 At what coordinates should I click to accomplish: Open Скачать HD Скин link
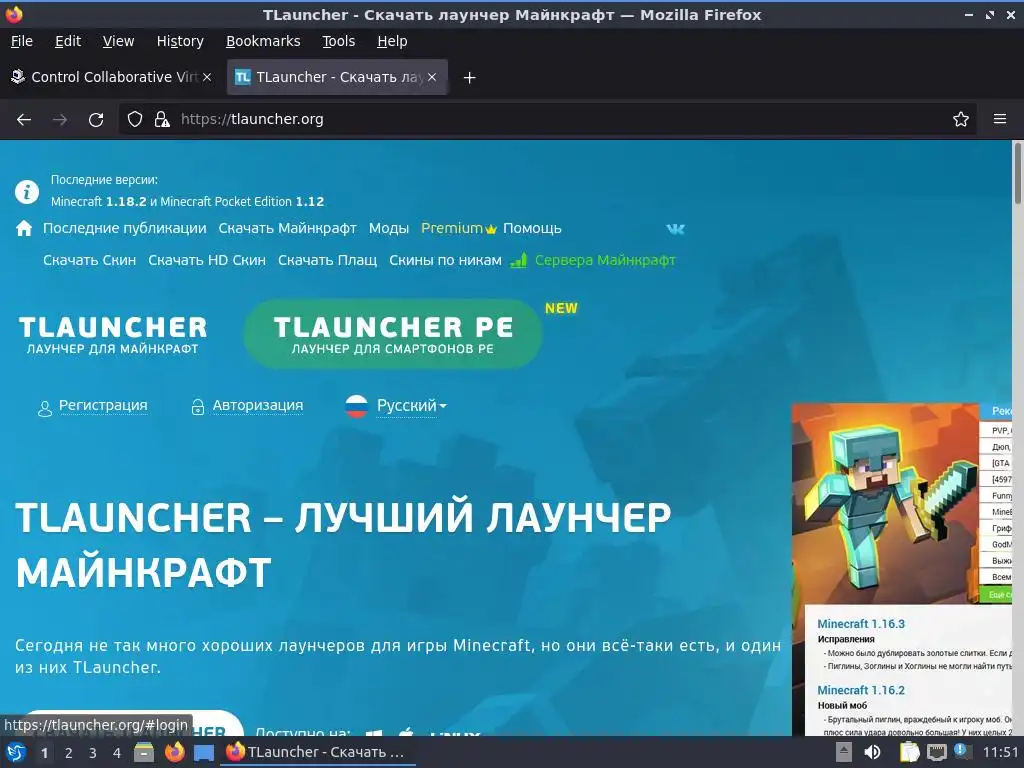207,260
